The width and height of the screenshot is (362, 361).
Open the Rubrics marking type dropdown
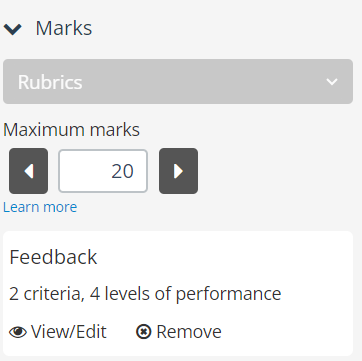click(x=178, y=82)
